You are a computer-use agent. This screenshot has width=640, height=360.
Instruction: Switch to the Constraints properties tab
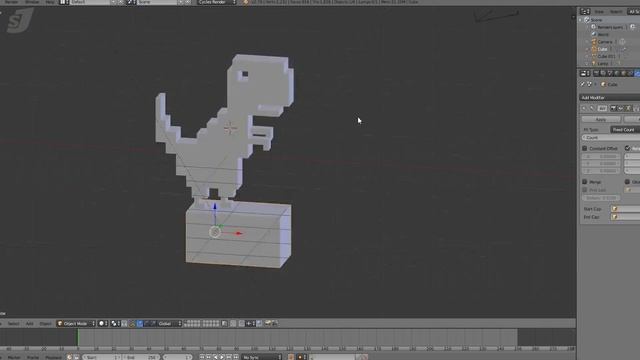click(631, 73)
